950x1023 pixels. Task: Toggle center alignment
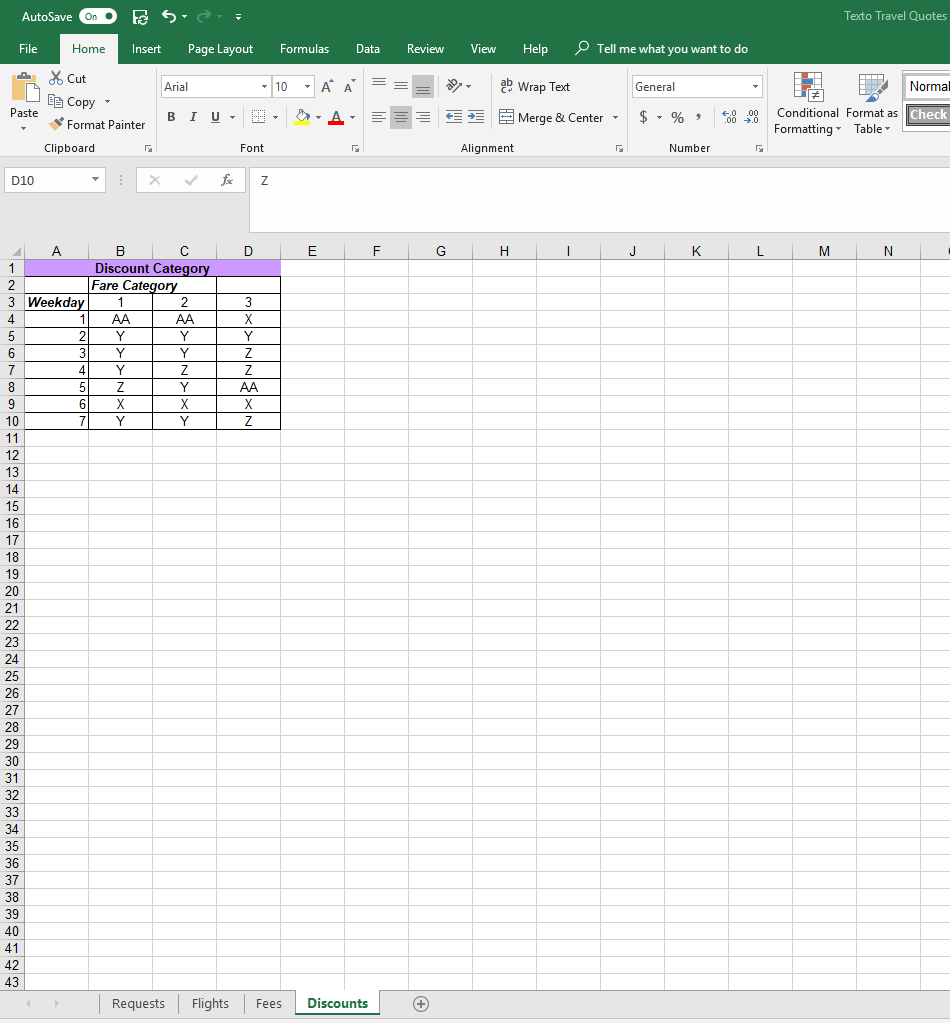pos(400,117)
